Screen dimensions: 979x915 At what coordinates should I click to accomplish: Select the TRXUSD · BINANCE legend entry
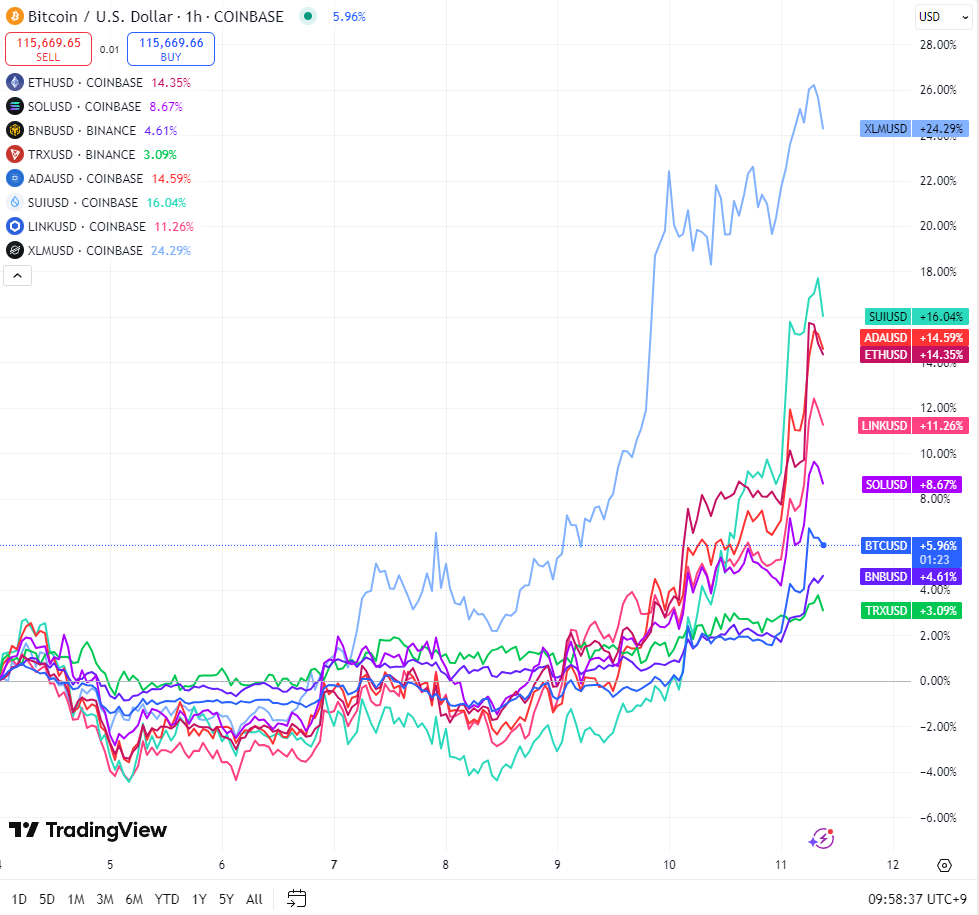pyautogui.click(x=82, y=154)
